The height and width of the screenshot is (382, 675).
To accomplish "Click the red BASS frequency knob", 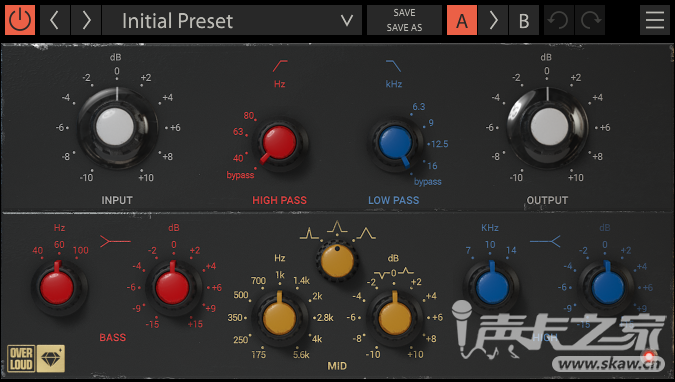I will (57, 287).
